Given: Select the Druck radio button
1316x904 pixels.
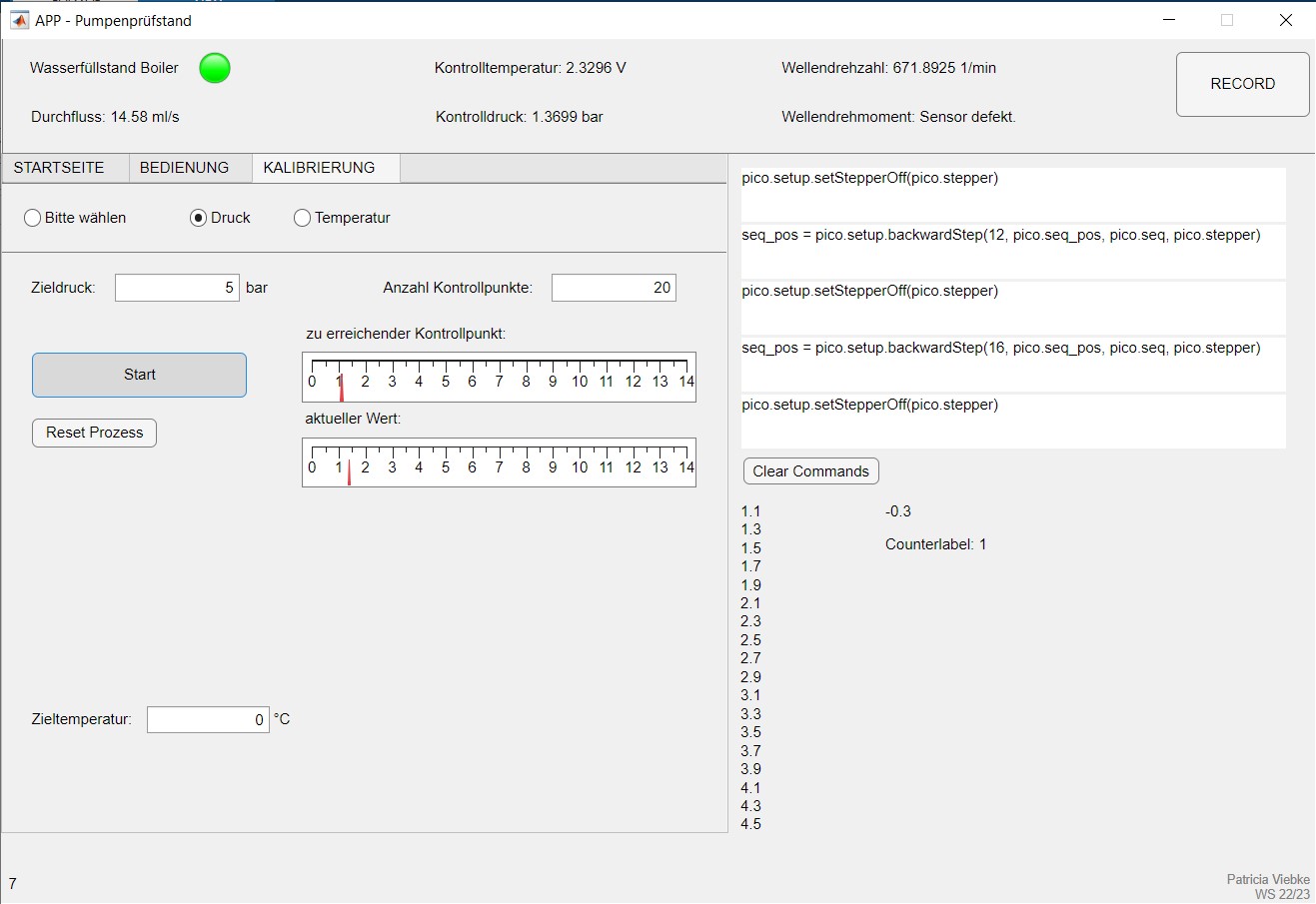Looking at the screenshot, I should point(199,218).
